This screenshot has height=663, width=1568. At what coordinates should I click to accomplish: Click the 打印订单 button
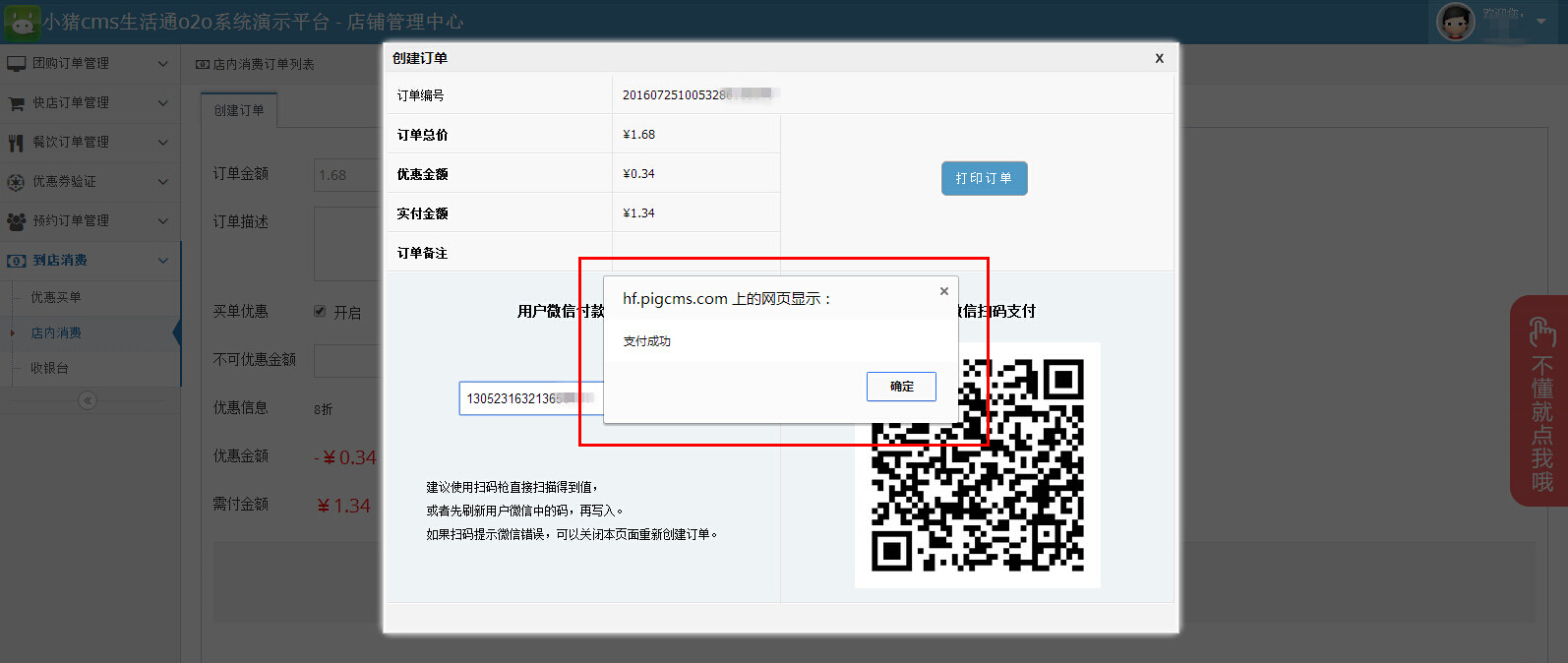click(984, 178)
